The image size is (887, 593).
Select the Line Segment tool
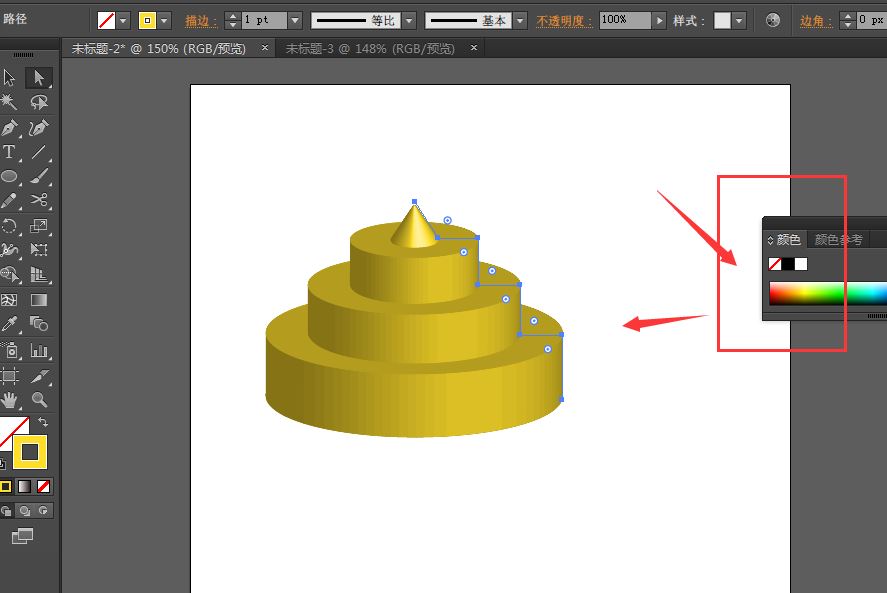coord(38,152)
